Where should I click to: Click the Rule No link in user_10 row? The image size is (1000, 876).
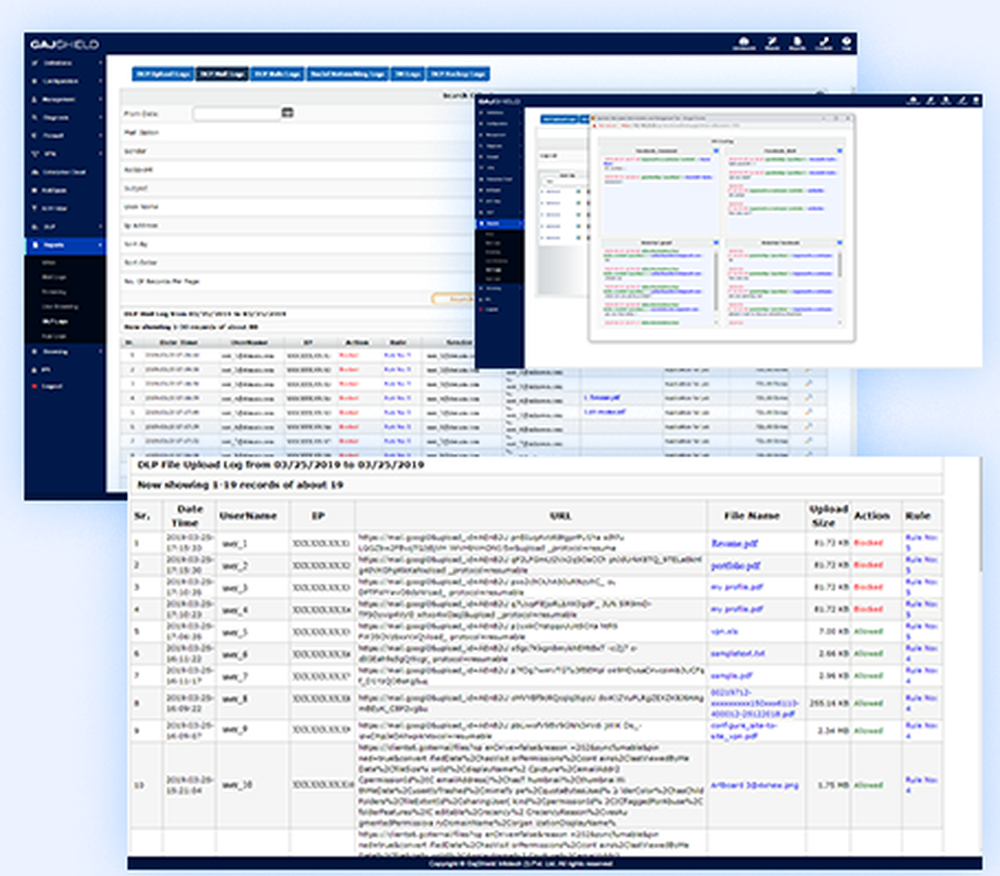point(921,785)
